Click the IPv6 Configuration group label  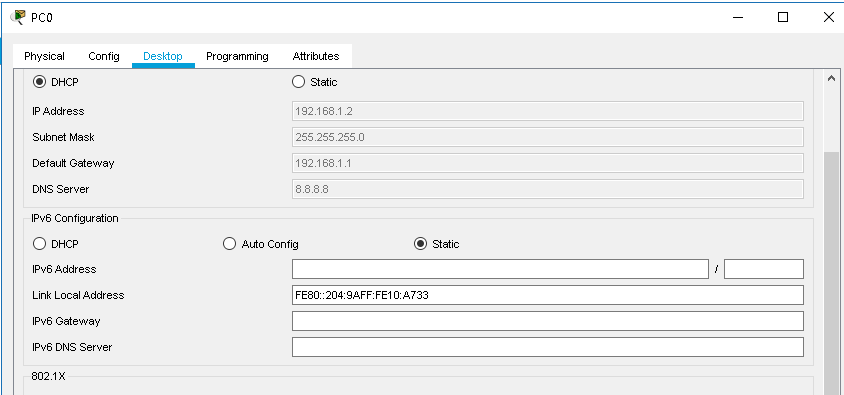75,218
